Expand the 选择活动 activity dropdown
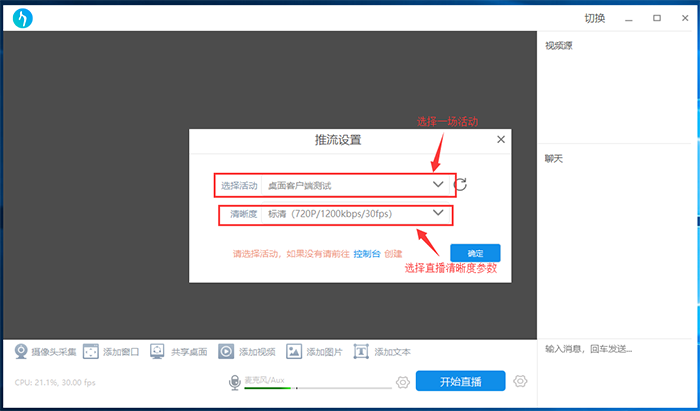 [x=437, y=185]
